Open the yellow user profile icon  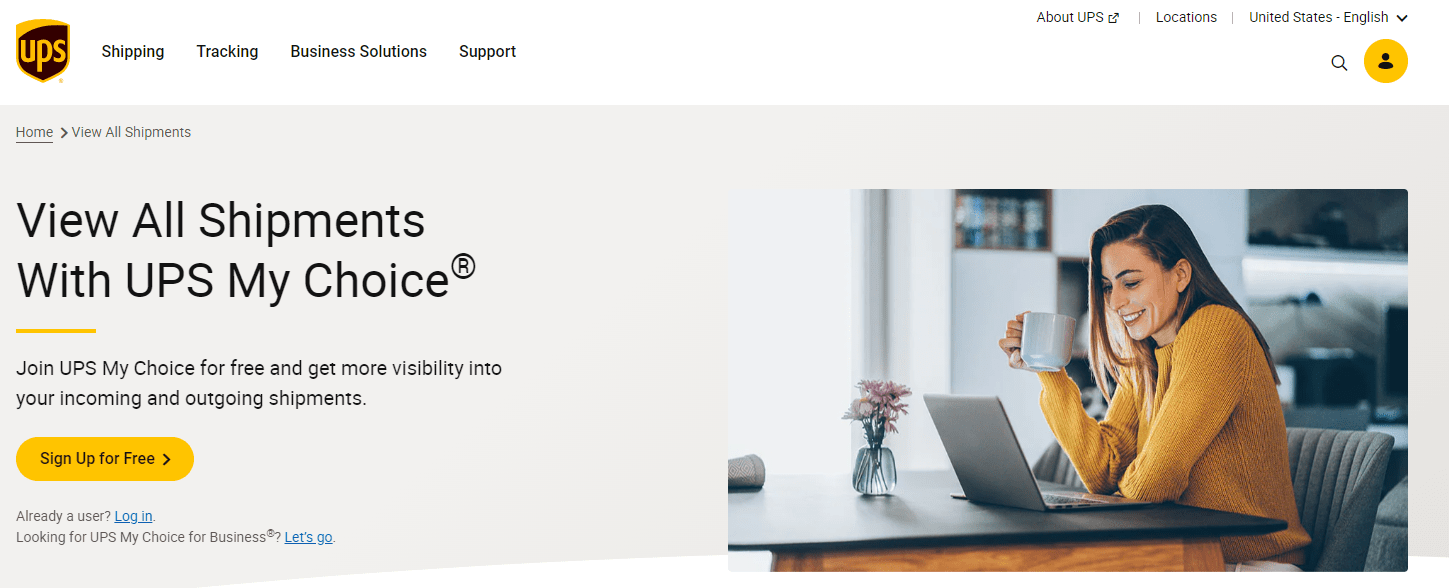coord(1386,61)
